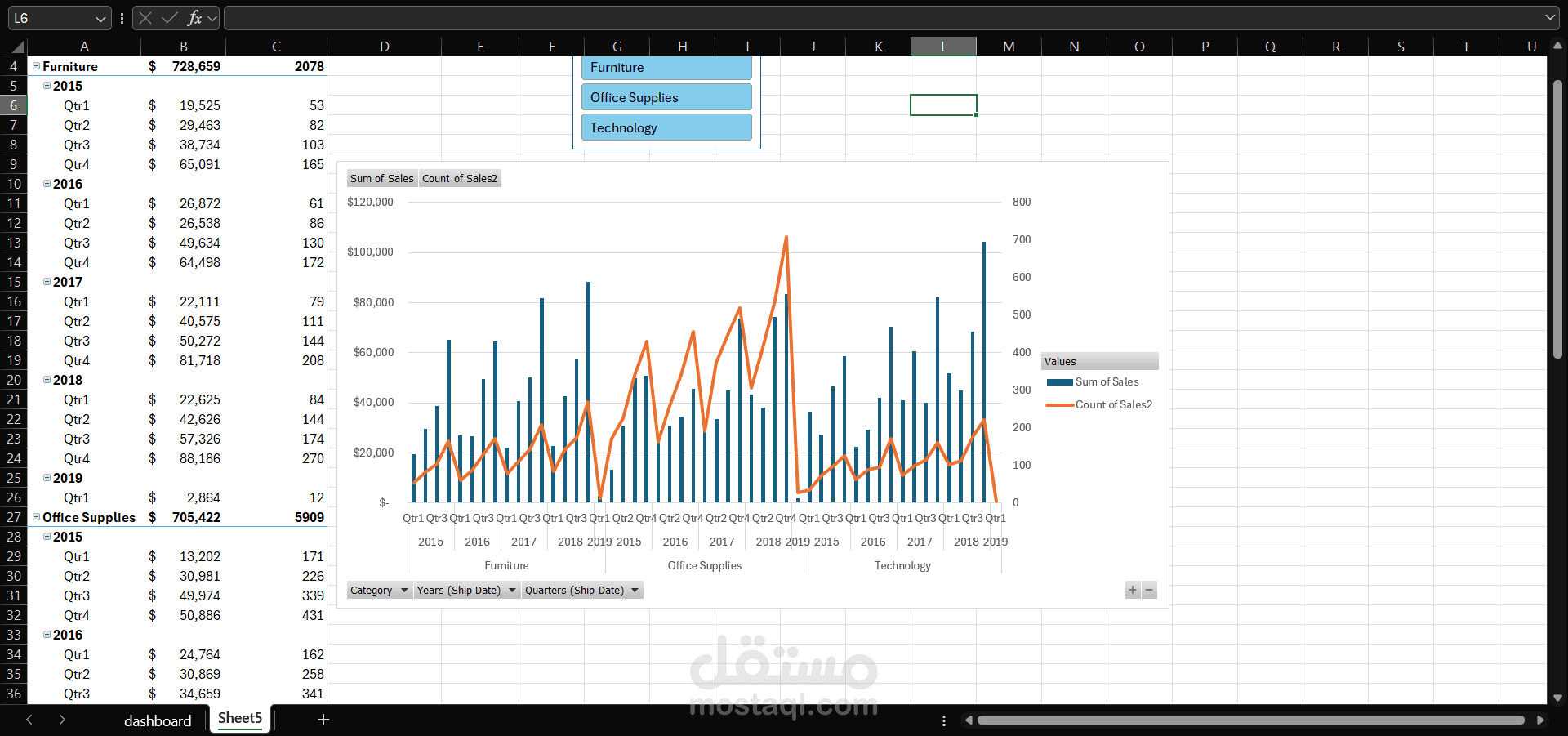The image size is (1568, 736).
Task: Click the formula bar resize dots handle
Action: click(x=122, y=18)
